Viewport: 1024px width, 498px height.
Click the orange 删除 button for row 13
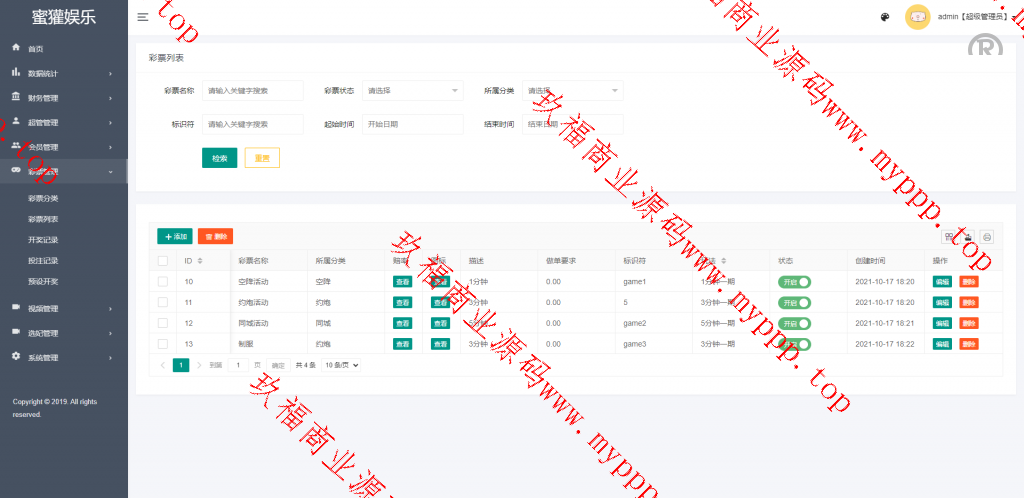pos(968,344)
